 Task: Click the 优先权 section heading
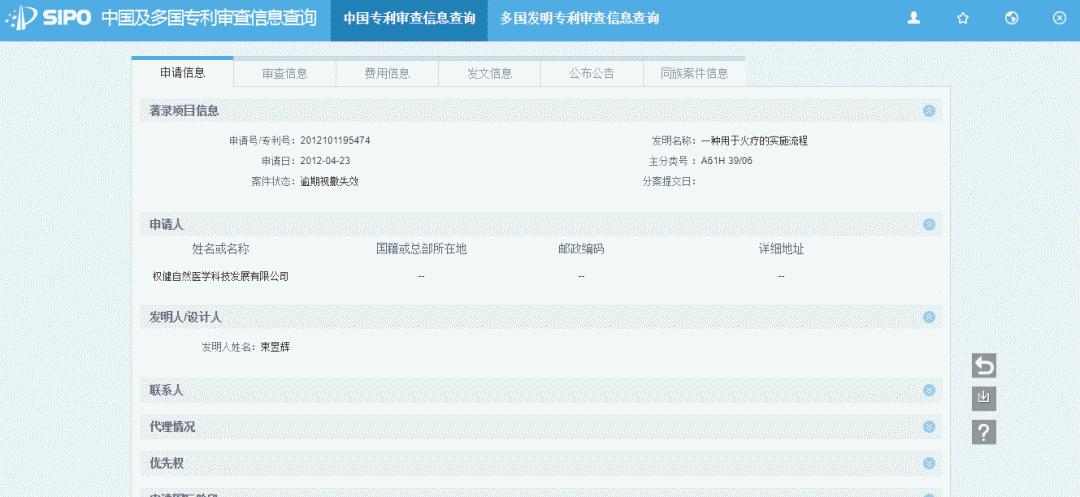[167, 463]
